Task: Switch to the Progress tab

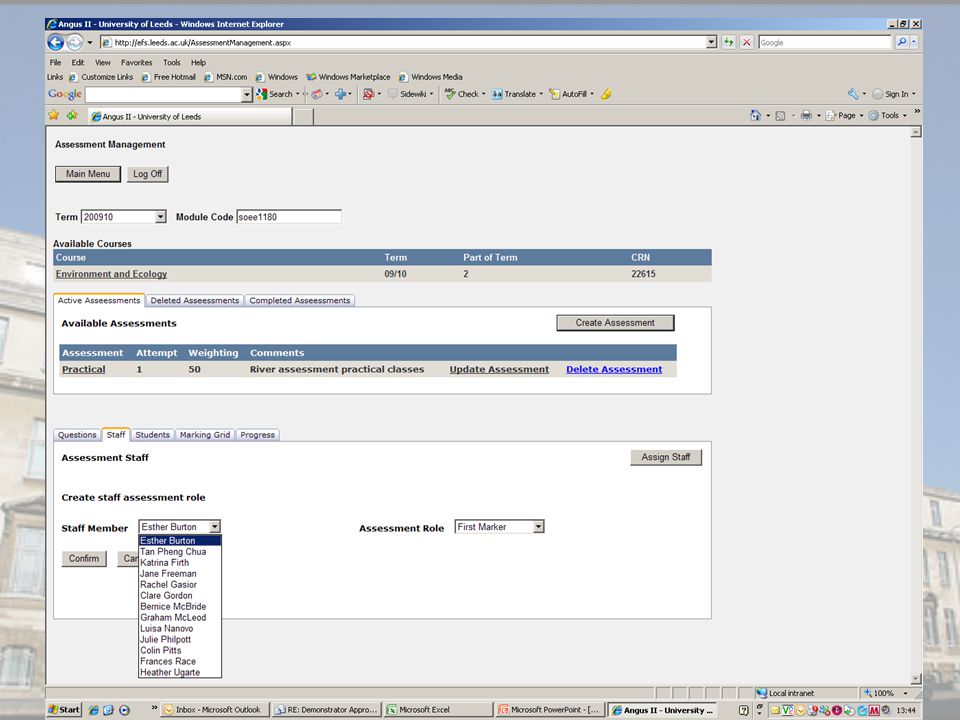Action: coord(257,435)
